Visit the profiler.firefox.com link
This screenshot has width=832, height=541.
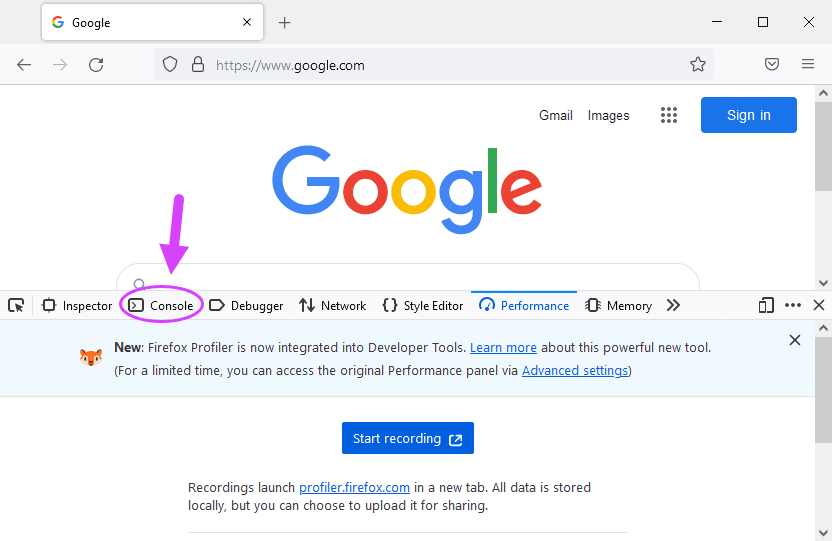[x=354, y=487]
